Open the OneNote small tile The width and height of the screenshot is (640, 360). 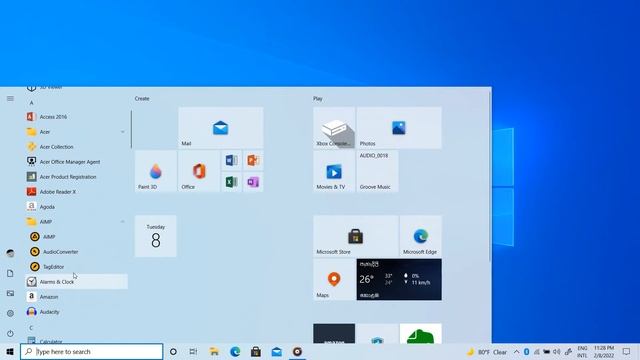pos(253,182)
